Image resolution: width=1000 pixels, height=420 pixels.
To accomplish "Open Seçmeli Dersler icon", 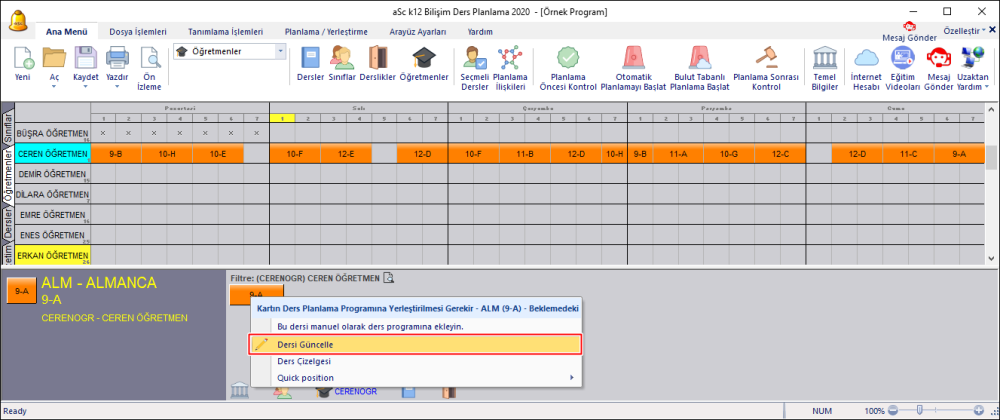I will [474, 58].
